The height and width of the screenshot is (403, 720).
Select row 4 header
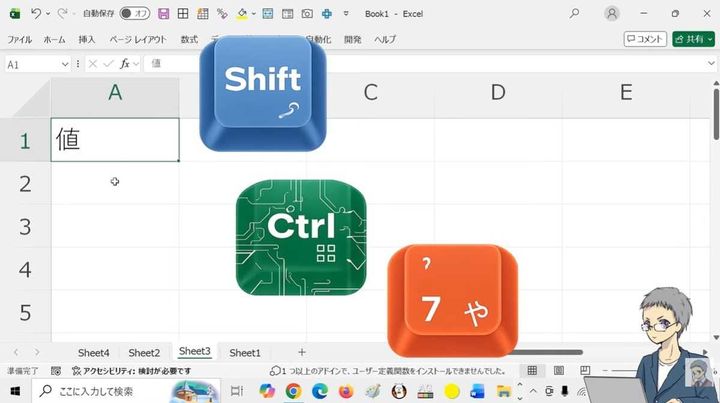25,269
